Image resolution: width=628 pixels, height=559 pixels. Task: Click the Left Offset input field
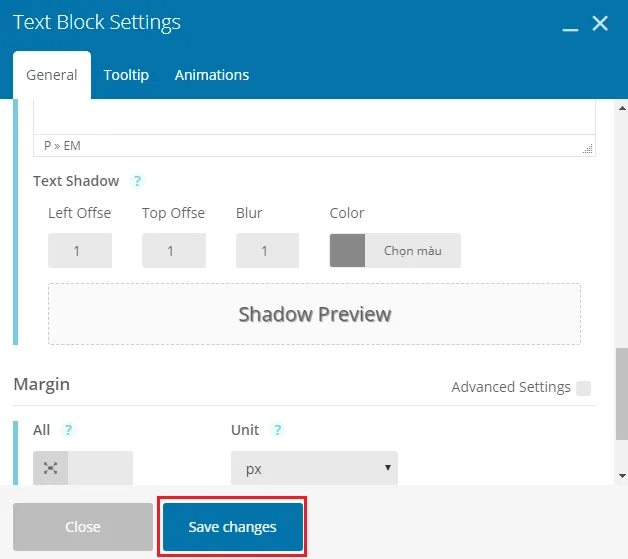(x=80, y=251)
